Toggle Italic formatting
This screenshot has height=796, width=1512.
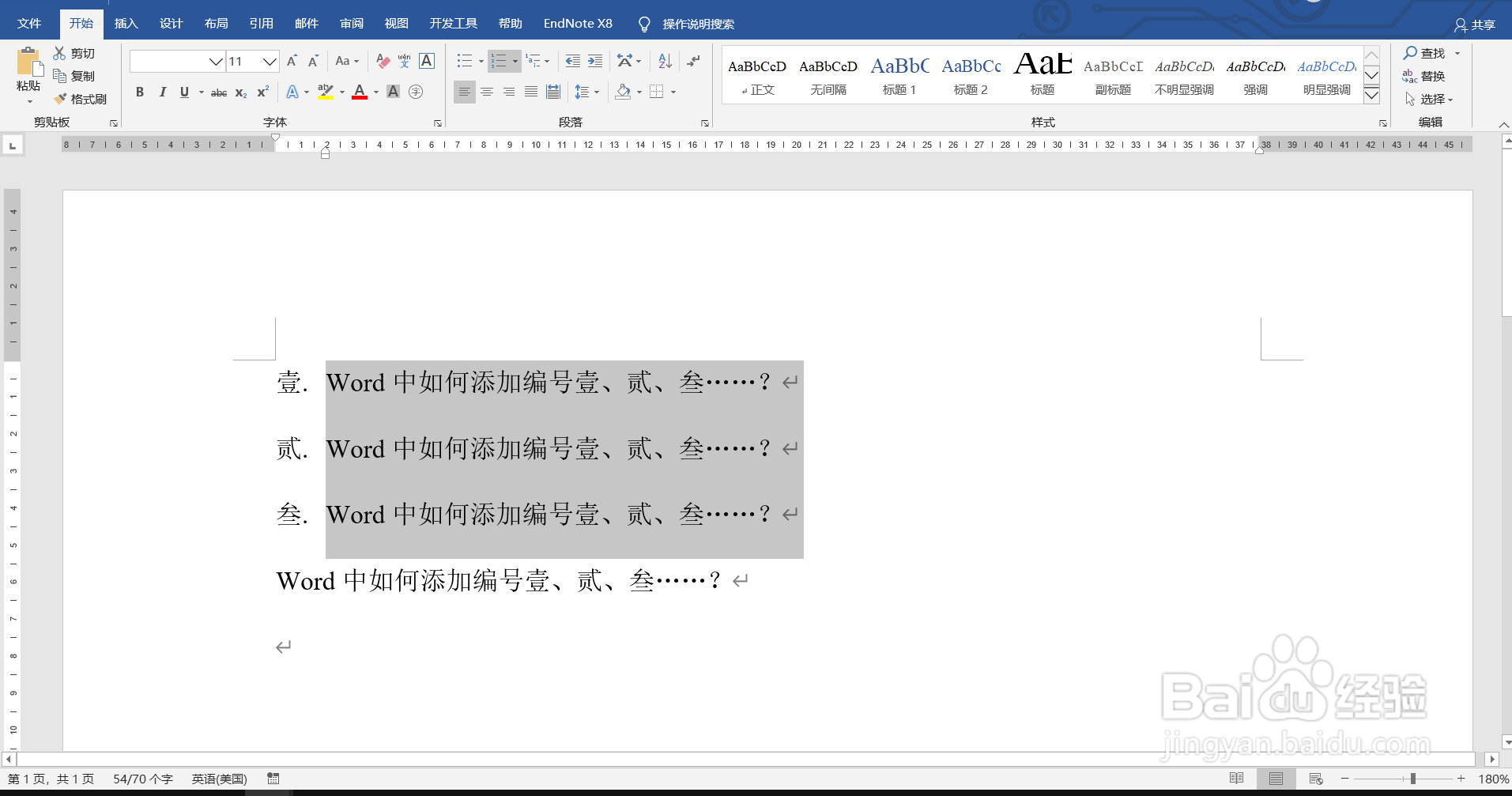(162, 92)
